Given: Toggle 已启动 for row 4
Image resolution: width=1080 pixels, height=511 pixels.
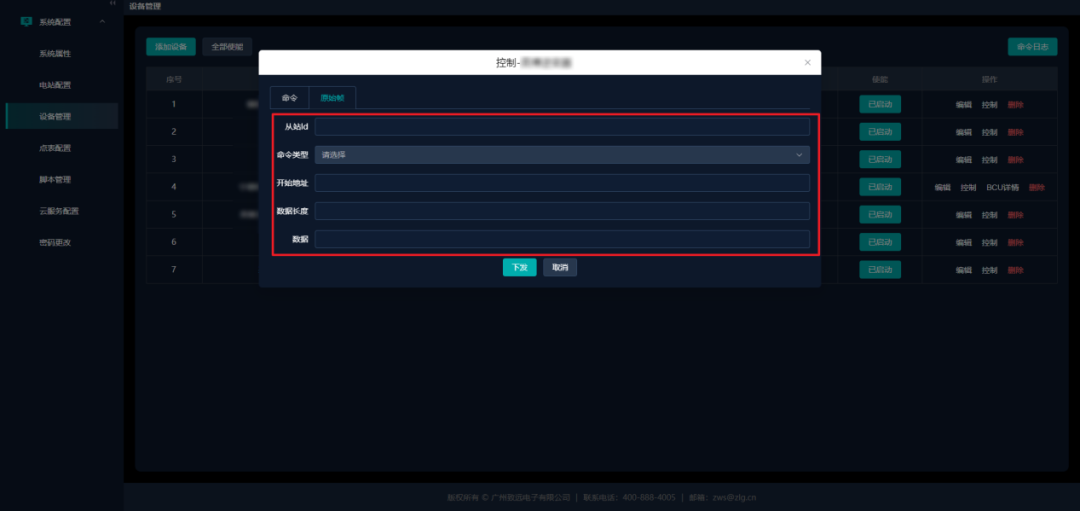Looking at the screenshot, I should click(880, 187).
